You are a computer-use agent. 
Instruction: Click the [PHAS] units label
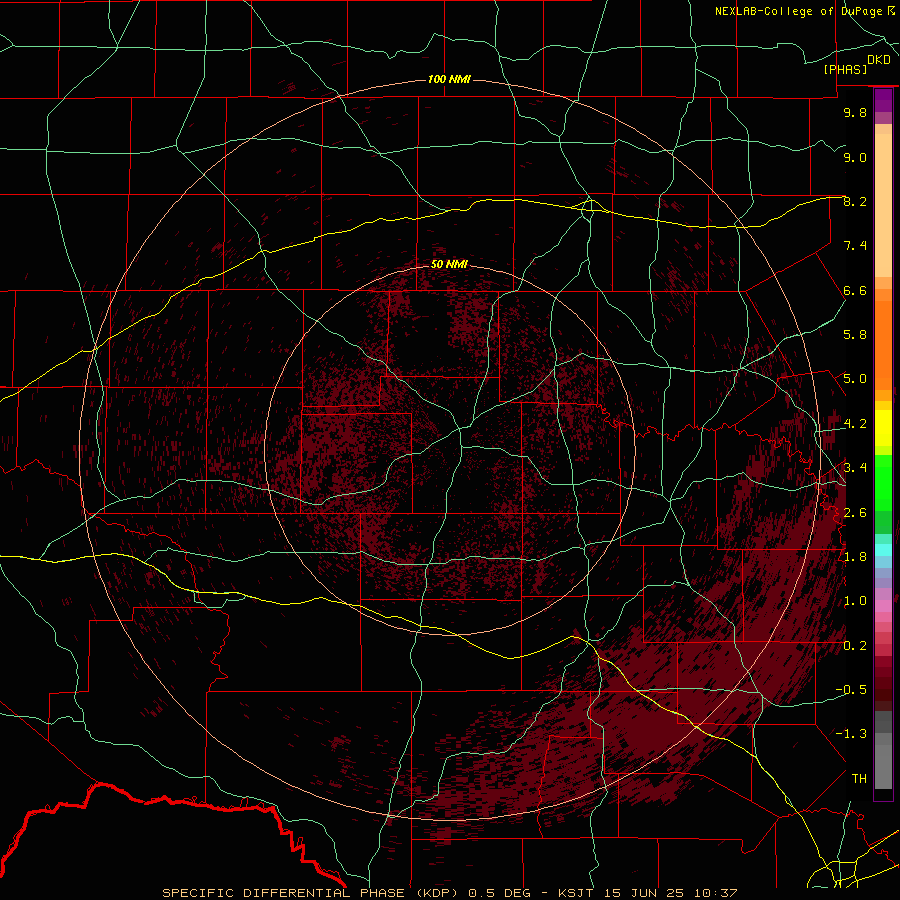click(x=845, y=69)
